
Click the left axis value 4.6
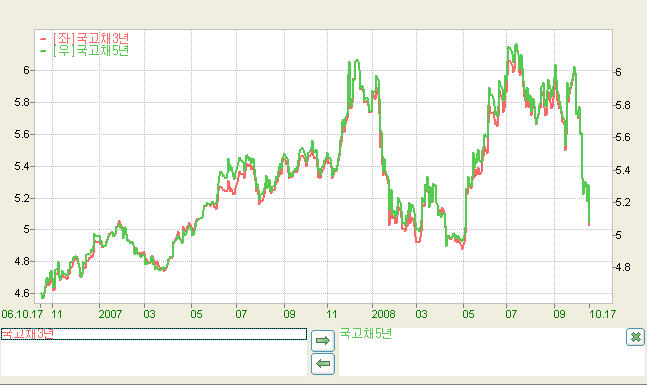pyautogui.click(x=22, y=293)
